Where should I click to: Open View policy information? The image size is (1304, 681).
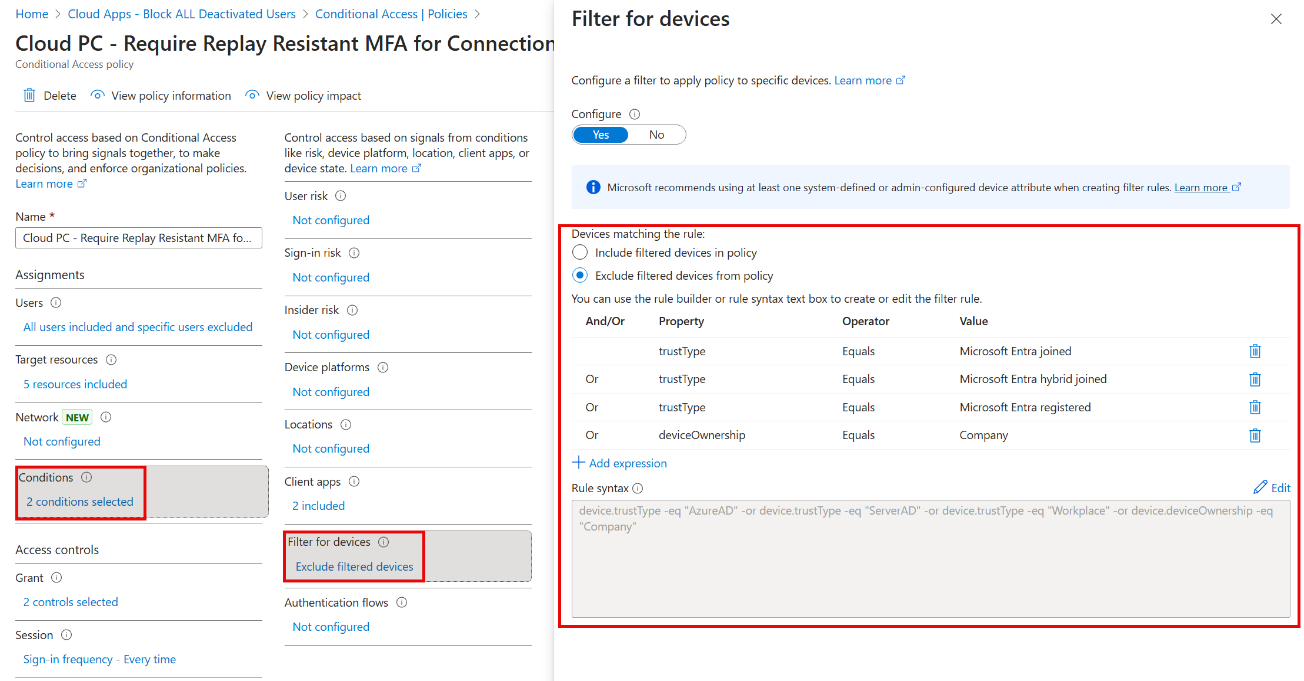pos(160,95)
